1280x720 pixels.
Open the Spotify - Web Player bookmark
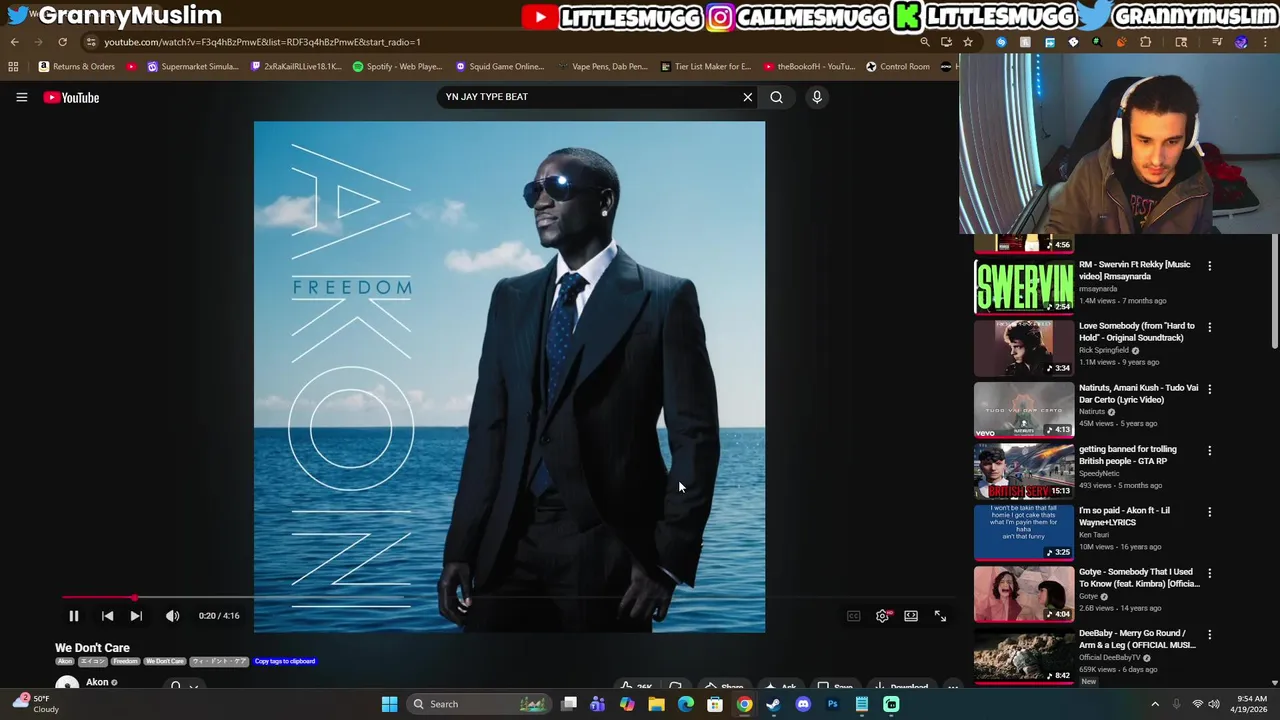click(397, 67)
